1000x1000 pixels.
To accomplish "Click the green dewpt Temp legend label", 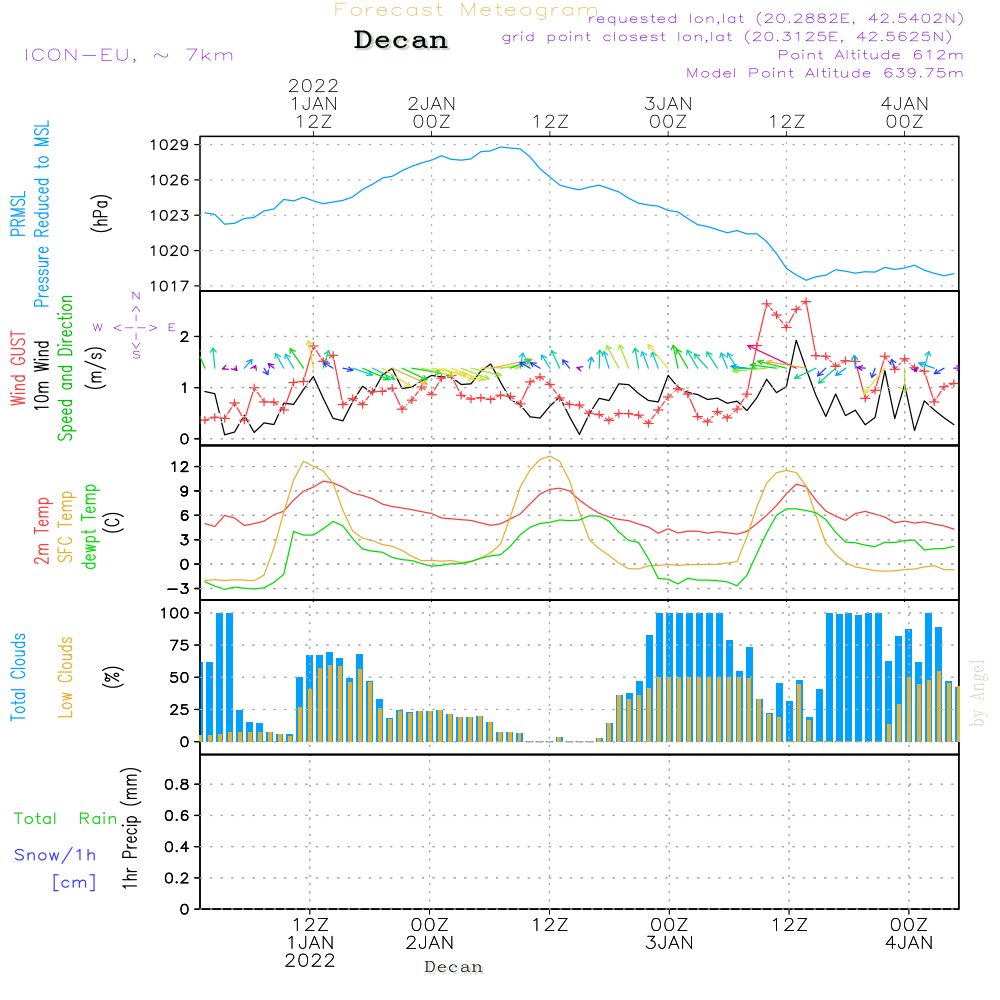I will pos(90,525).
